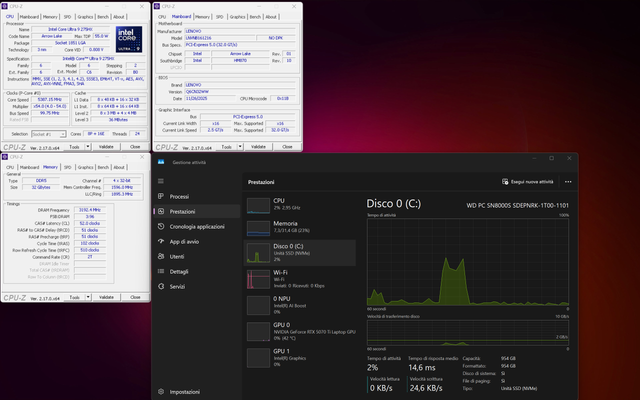
Task: Open SPD tab in CPU-Z Memory window
Action: (x=67, y=167)
